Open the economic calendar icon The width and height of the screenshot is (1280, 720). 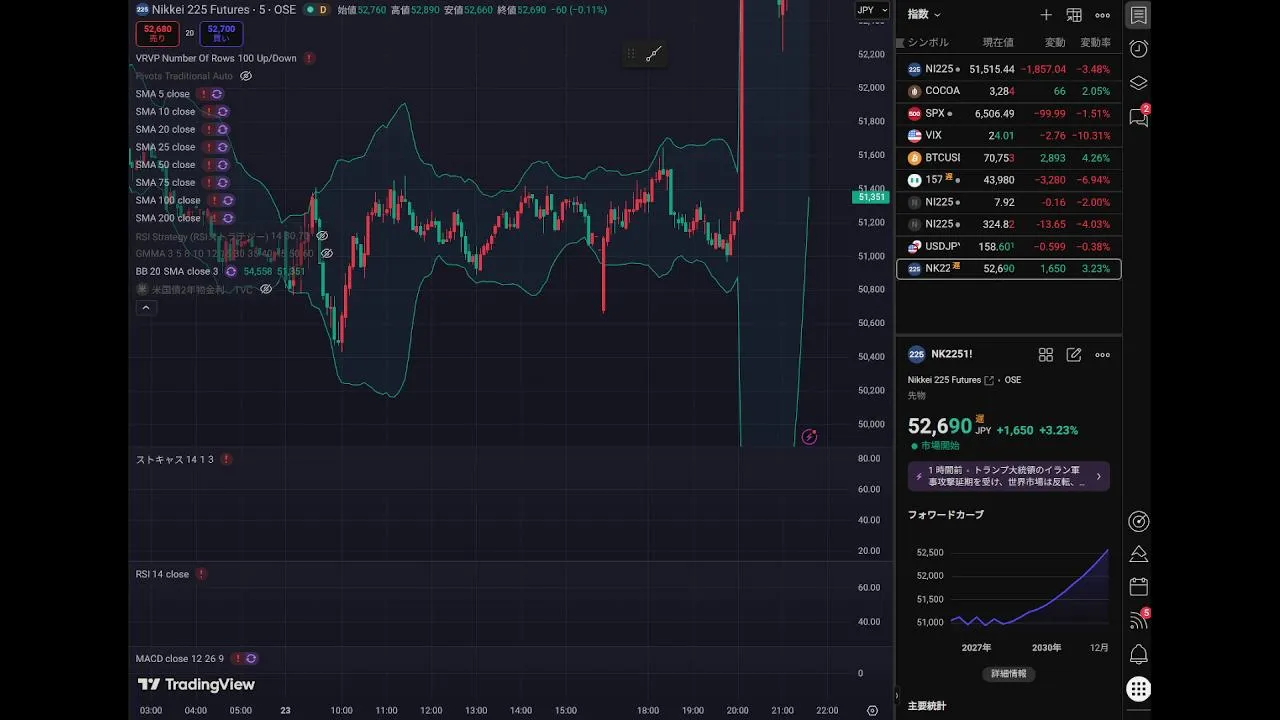[1138, 587]
